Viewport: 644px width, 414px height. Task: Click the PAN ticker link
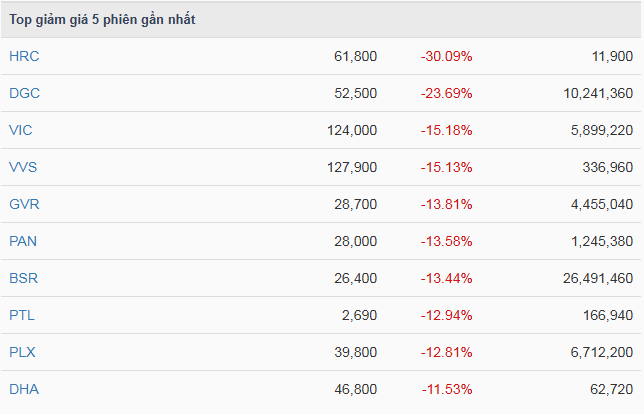click(x=23, y=241)
